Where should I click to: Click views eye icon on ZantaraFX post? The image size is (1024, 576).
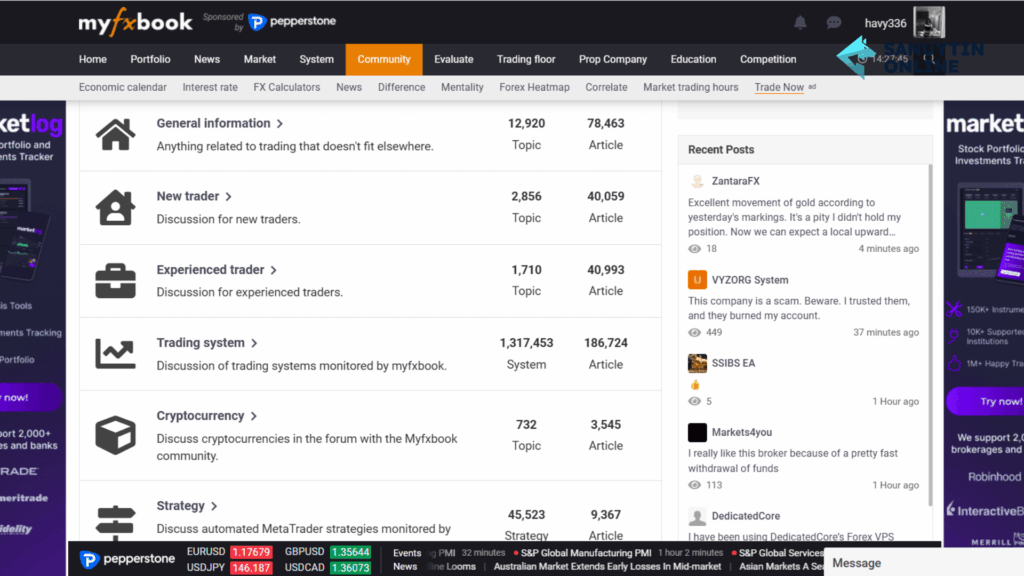coord(694,249)
